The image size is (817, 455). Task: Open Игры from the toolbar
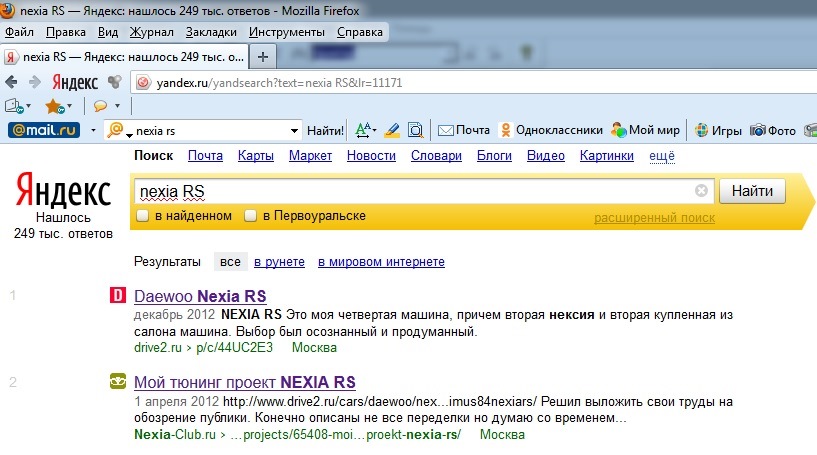coord(718,130)
